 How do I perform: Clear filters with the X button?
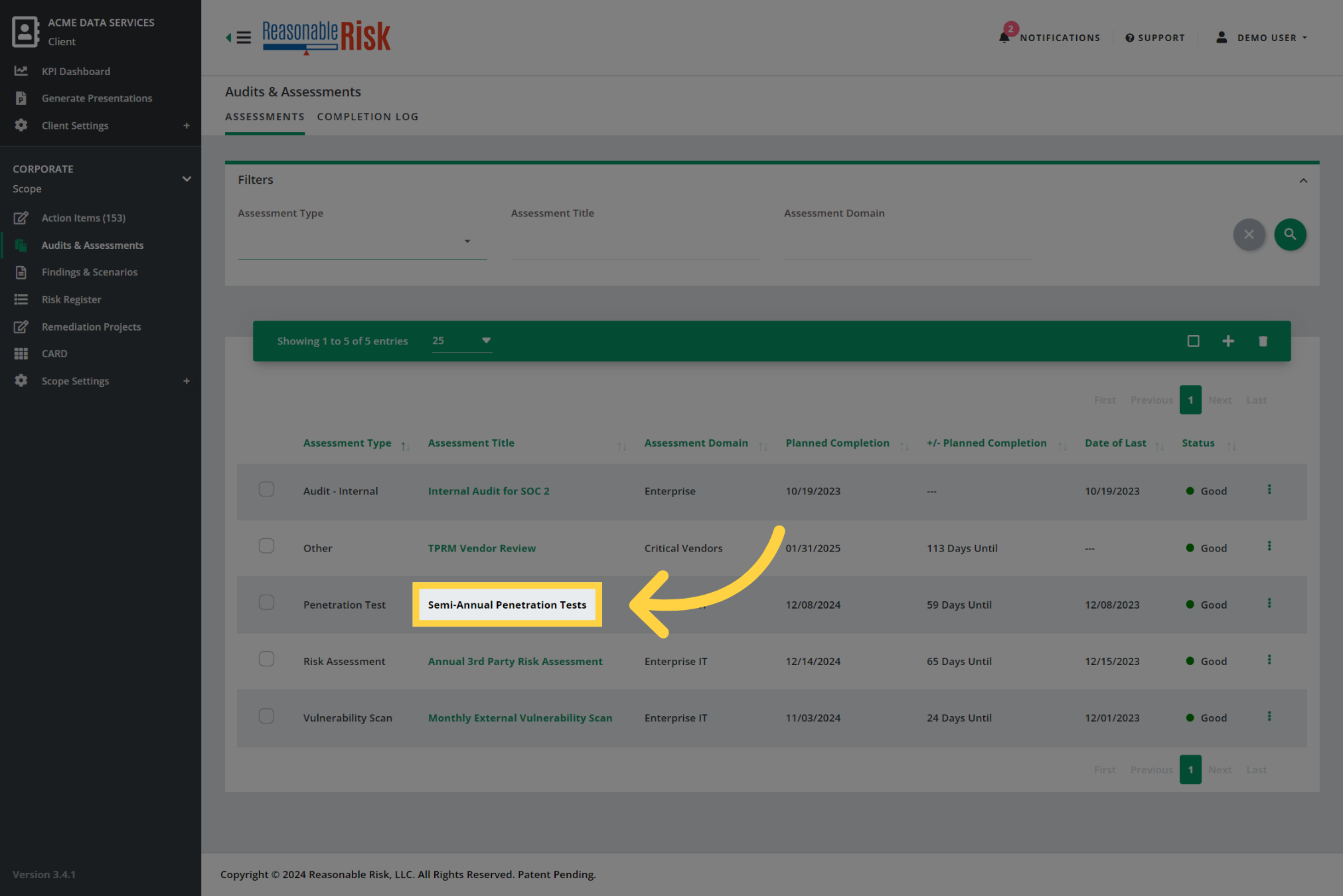pyautogui.click(x=1249, y=234)
